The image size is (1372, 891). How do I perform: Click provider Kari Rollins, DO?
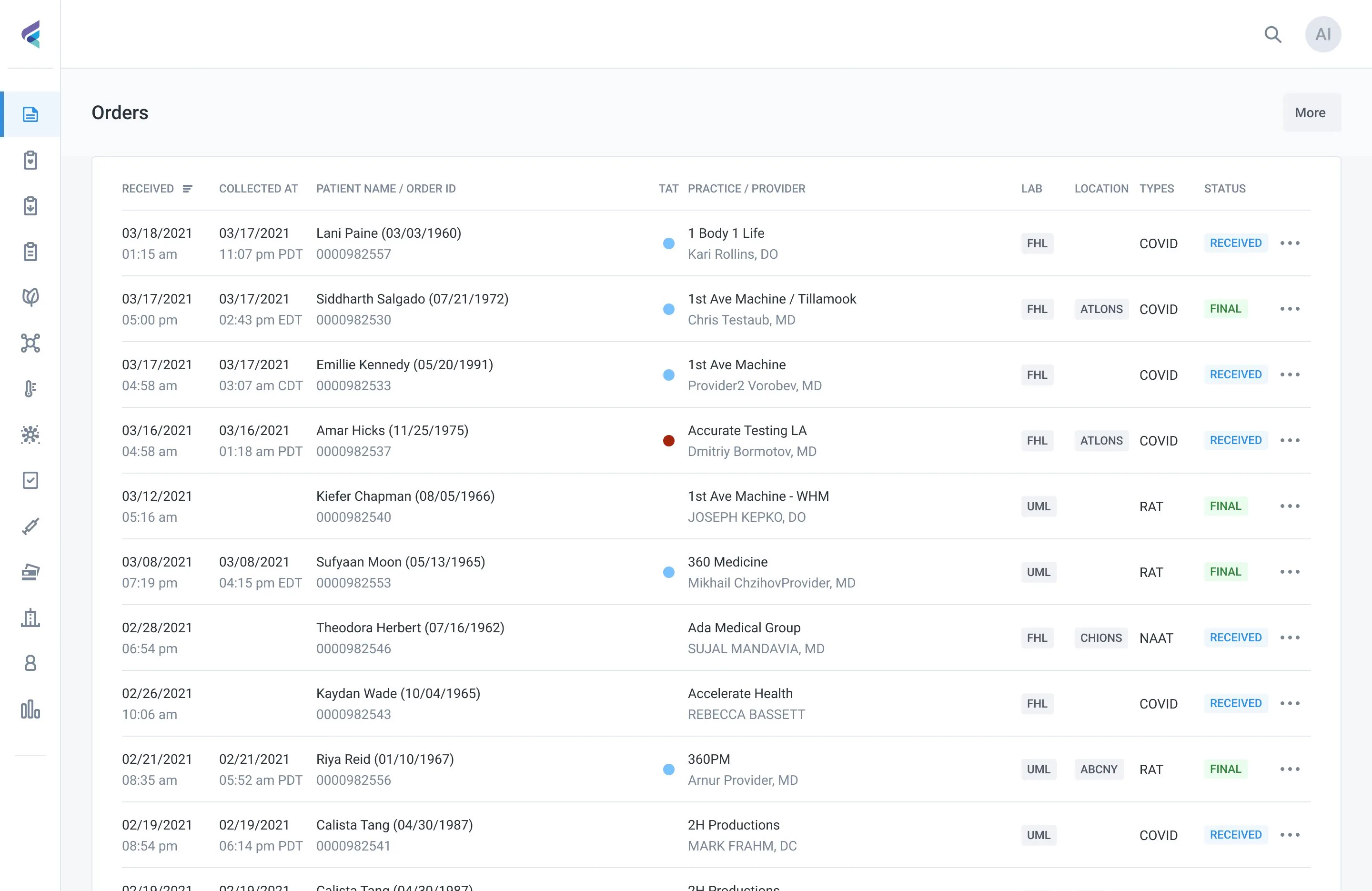[733, 254]
